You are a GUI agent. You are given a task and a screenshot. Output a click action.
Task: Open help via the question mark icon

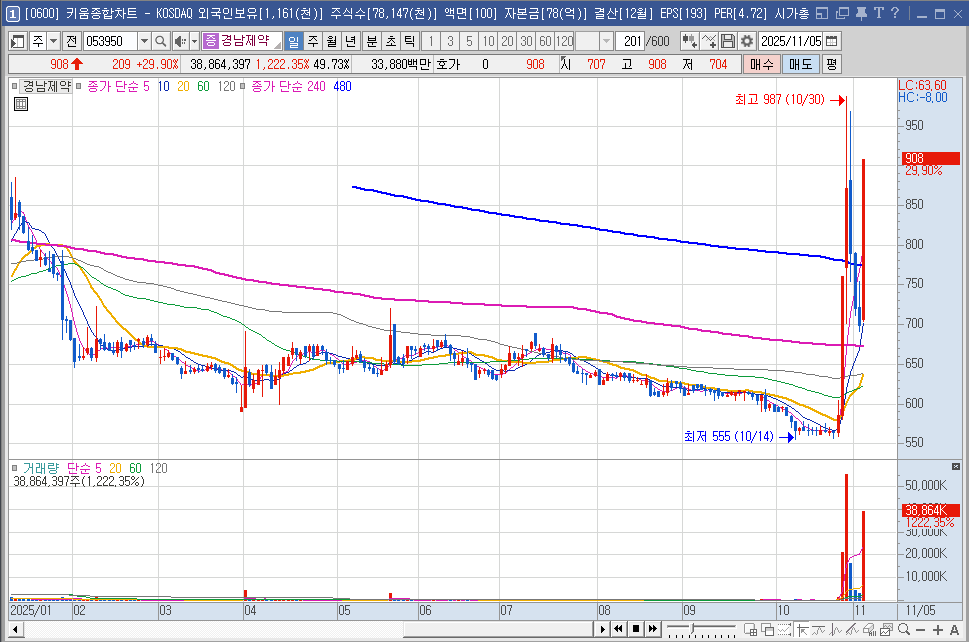(x=895, y=13)
